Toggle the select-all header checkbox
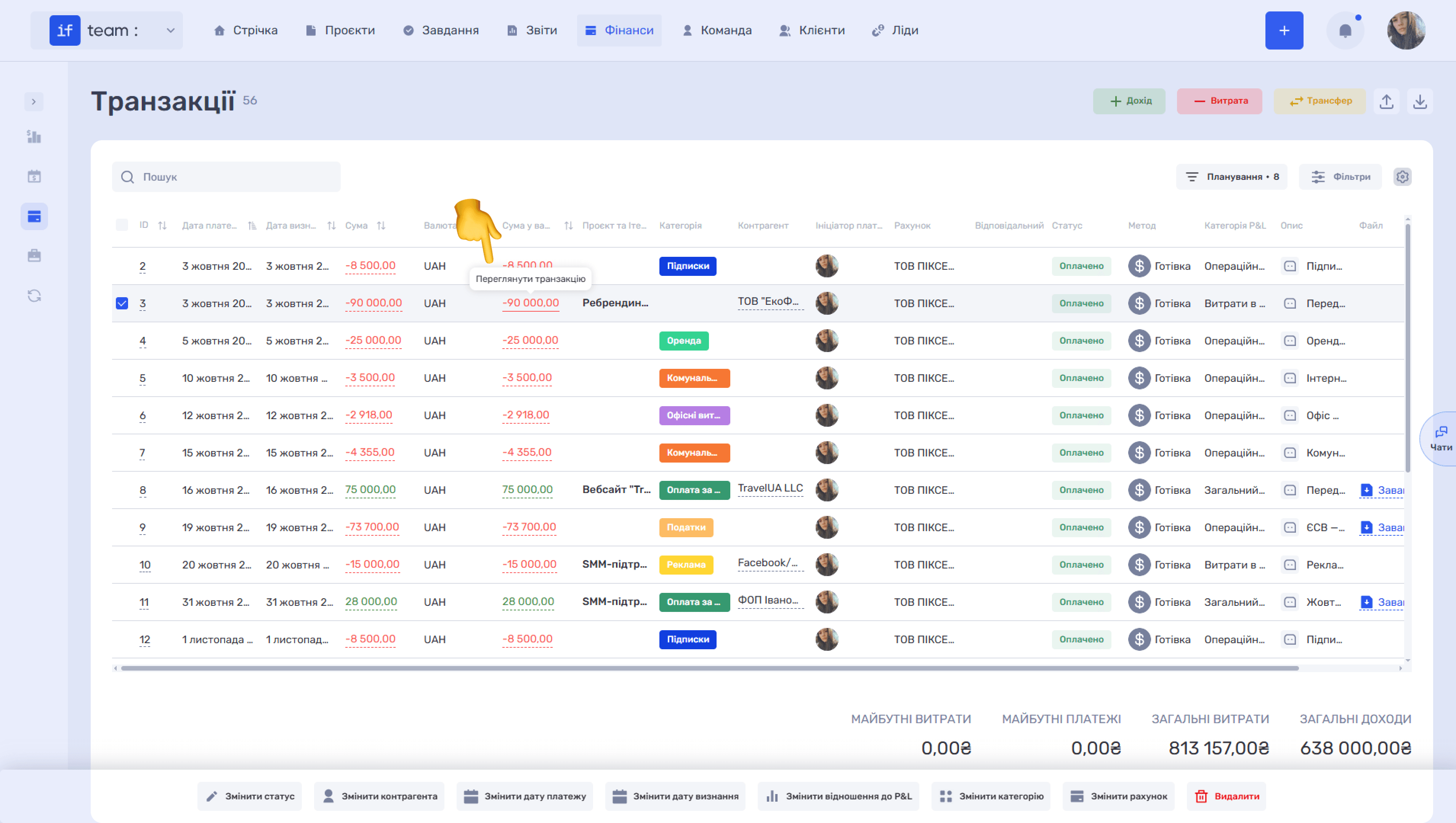Screen dimensions: 1456x823 tap(122, 225)
